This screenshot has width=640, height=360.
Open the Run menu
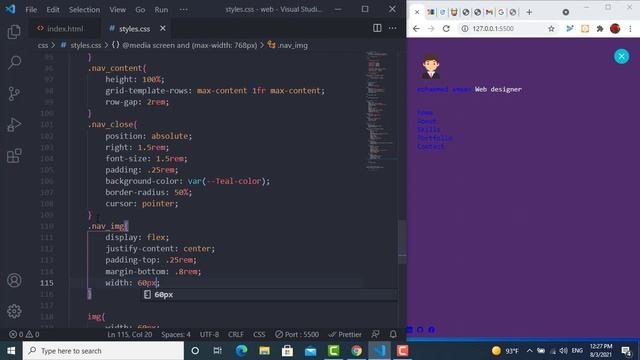coord(161,9)
